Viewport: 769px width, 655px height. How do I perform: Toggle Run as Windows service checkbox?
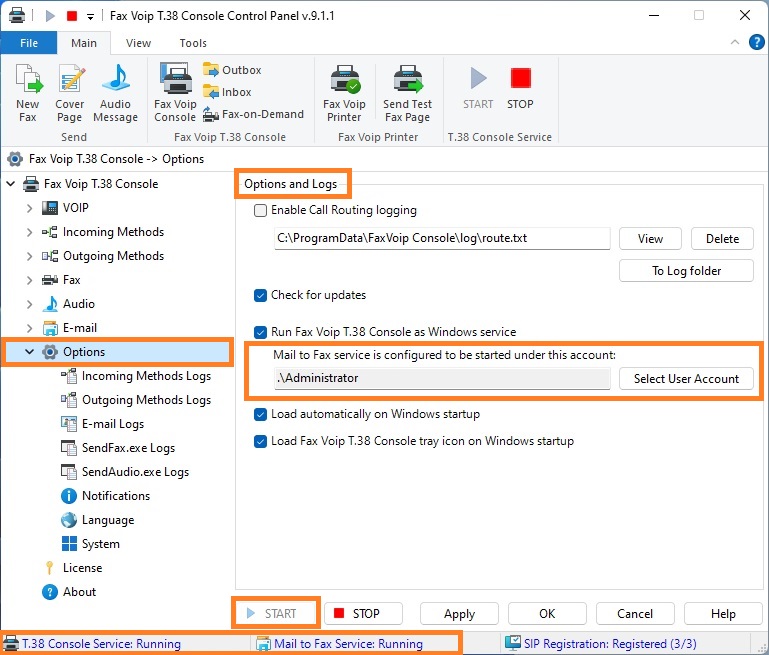click(260, 332)
